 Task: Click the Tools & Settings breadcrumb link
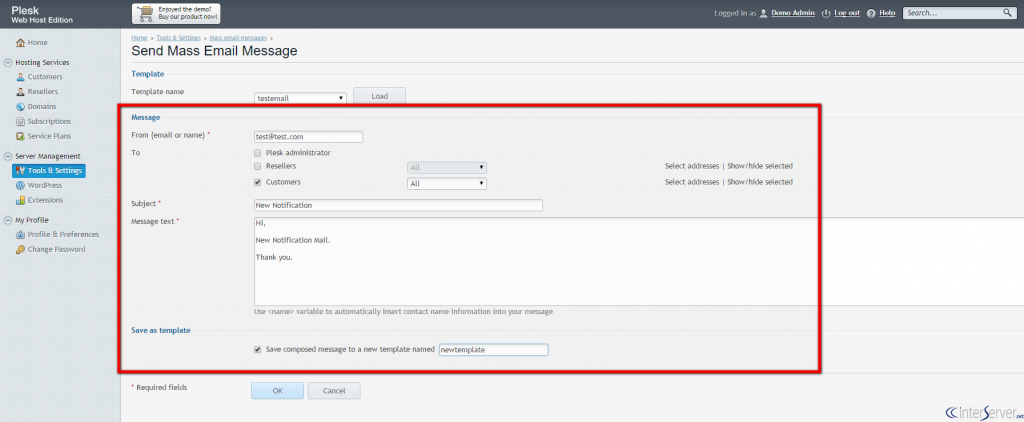click(178, 38)
